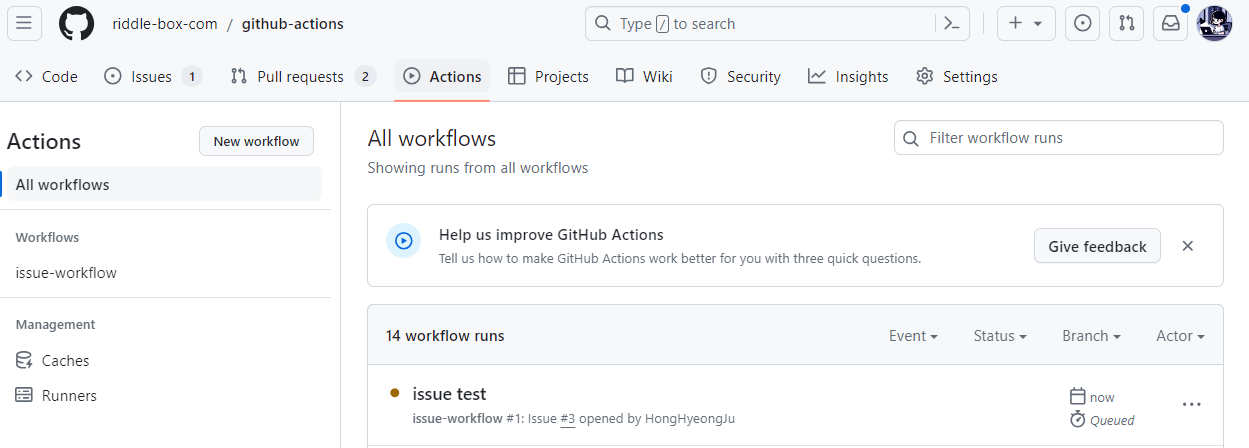Focus the 'Type / to search' box
1249x448 pixels.
coord(777,23)
